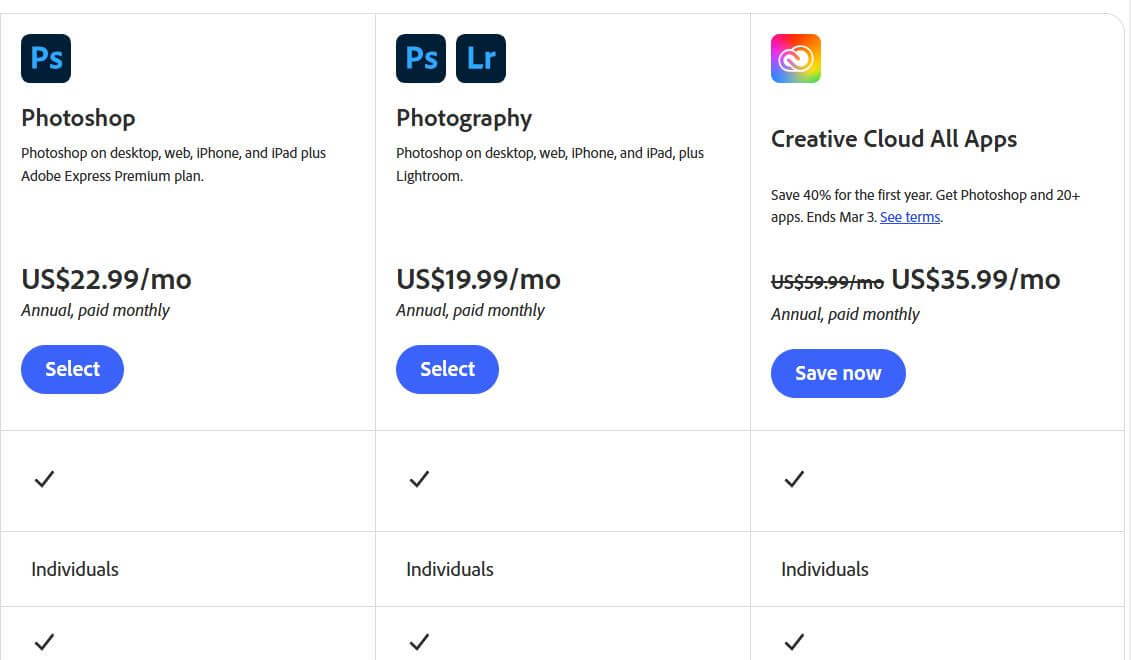Image resolution: width=1131 pixels, height=660 pixels.
Task: Click the checkmark under Creative Cloud All Apps
Action: (x=794, y=480)
